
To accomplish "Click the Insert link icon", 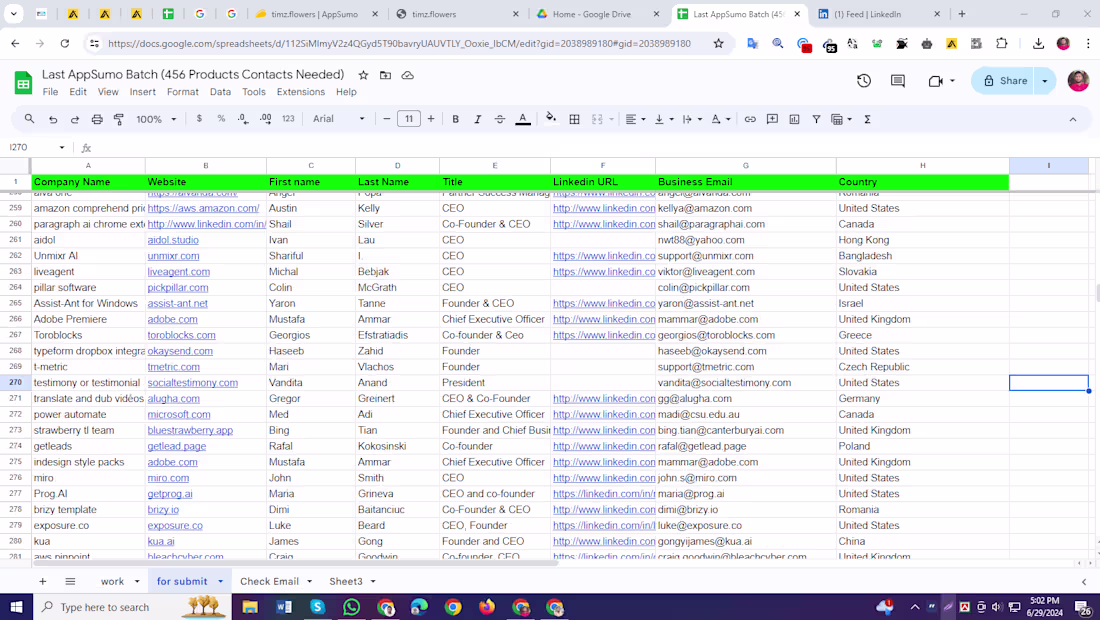I will 750,119.
